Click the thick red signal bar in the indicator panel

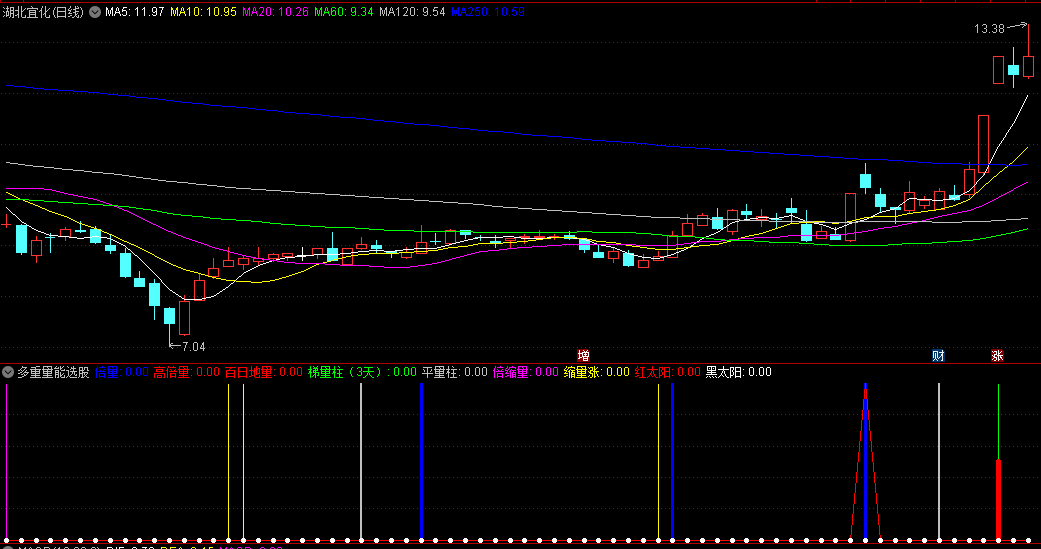[998, 499]
